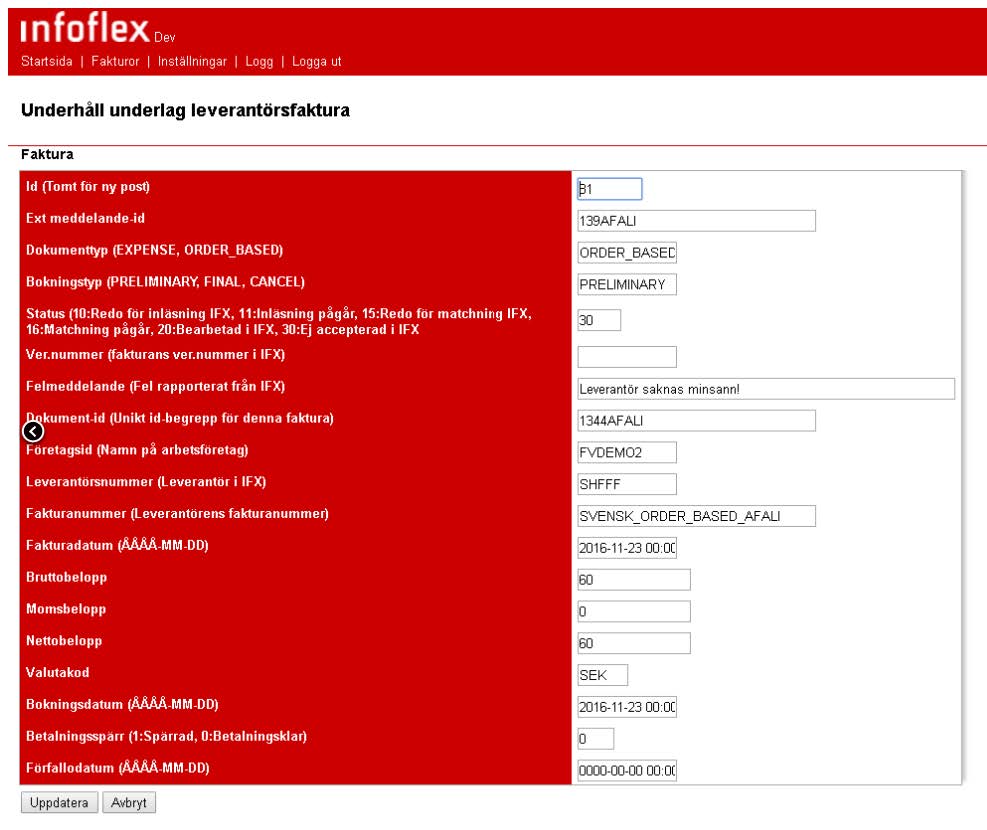
Task: Click the label 'Id (Tomt för ny post)'
Action: [87, 186]
